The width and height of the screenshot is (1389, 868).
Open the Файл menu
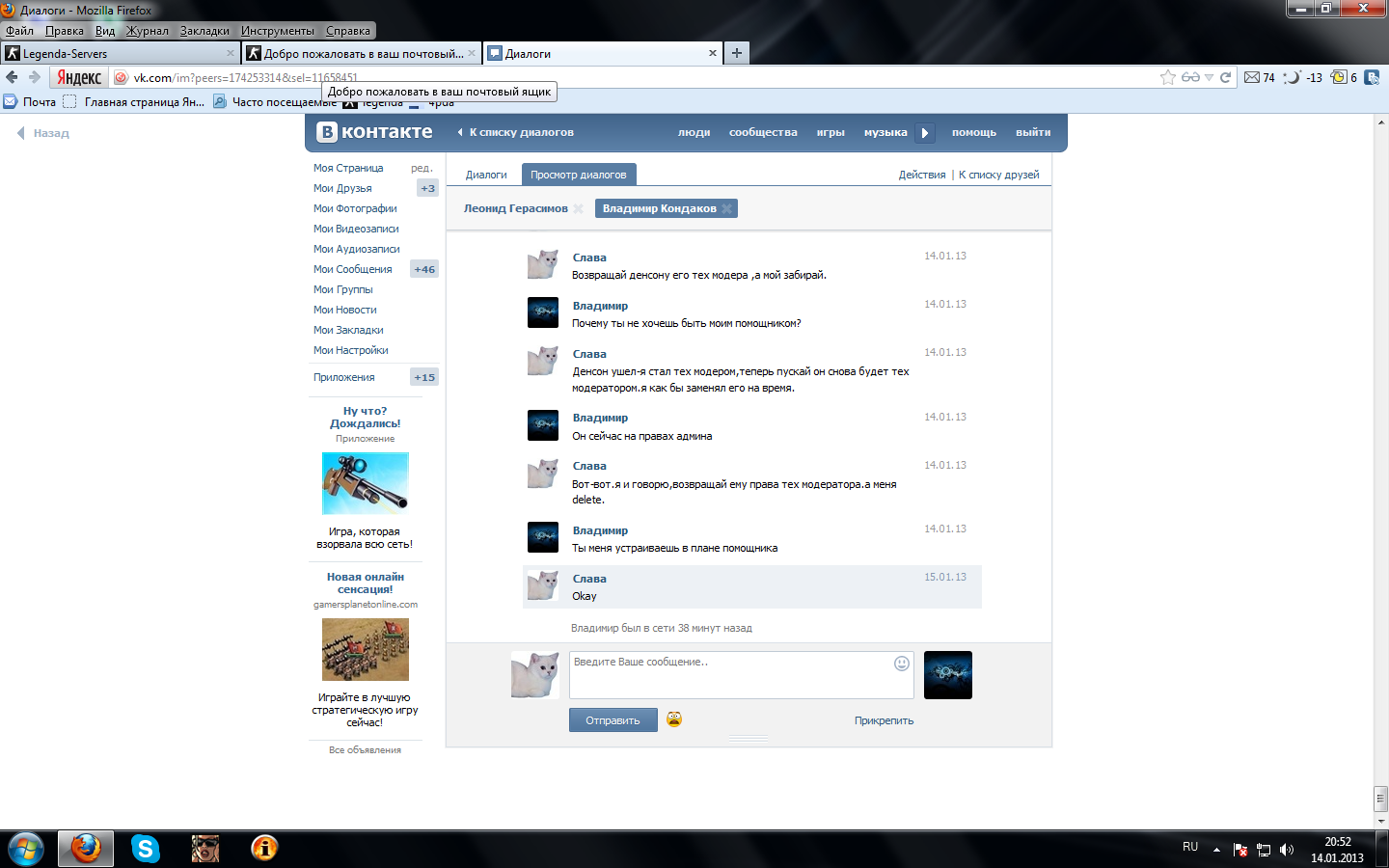(x=19, y=31)
